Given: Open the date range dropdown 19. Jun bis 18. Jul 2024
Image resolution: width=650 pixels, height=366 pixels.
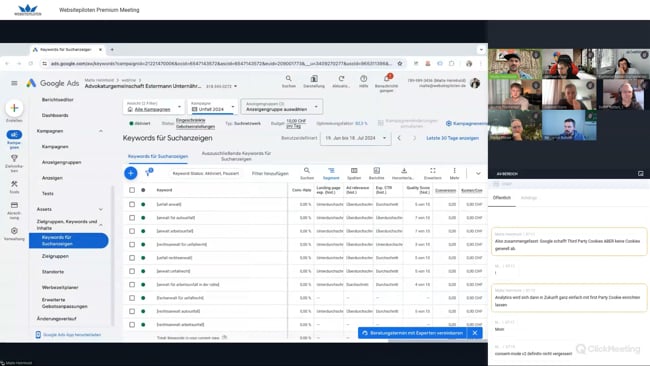Looking at the screenshot, I should point(355,138).
